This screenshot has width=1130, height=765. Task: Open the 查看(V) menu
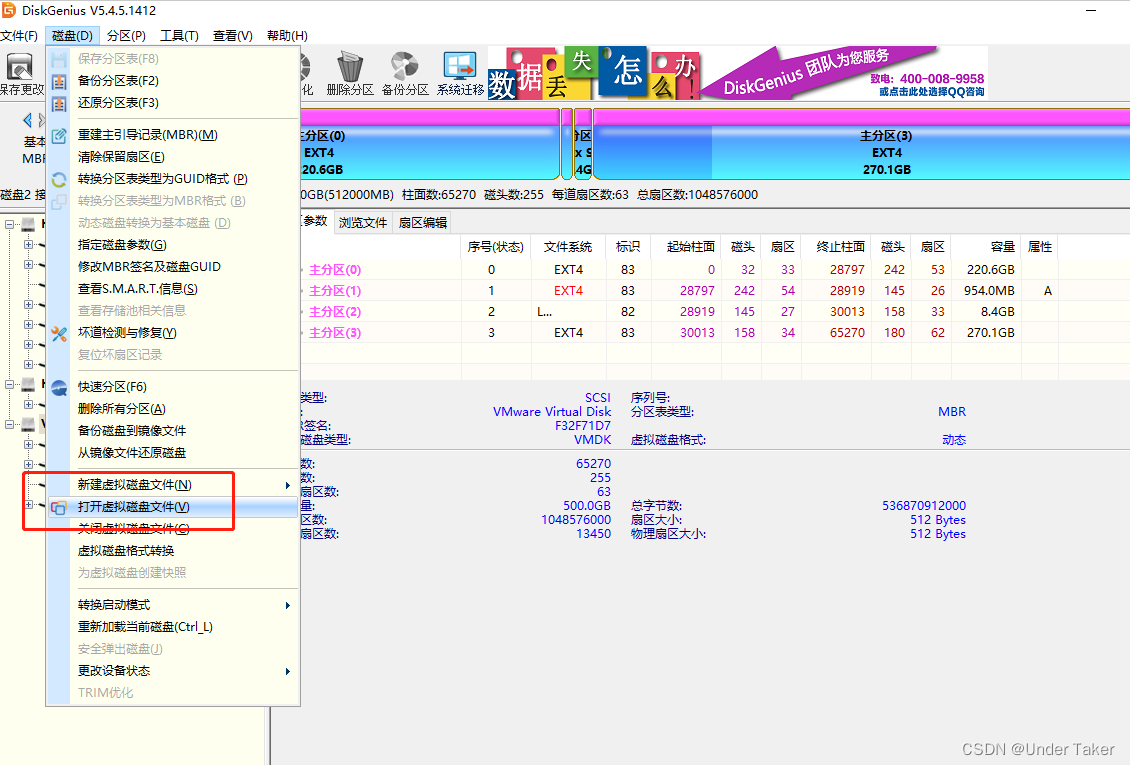click(x=233, y=35)
